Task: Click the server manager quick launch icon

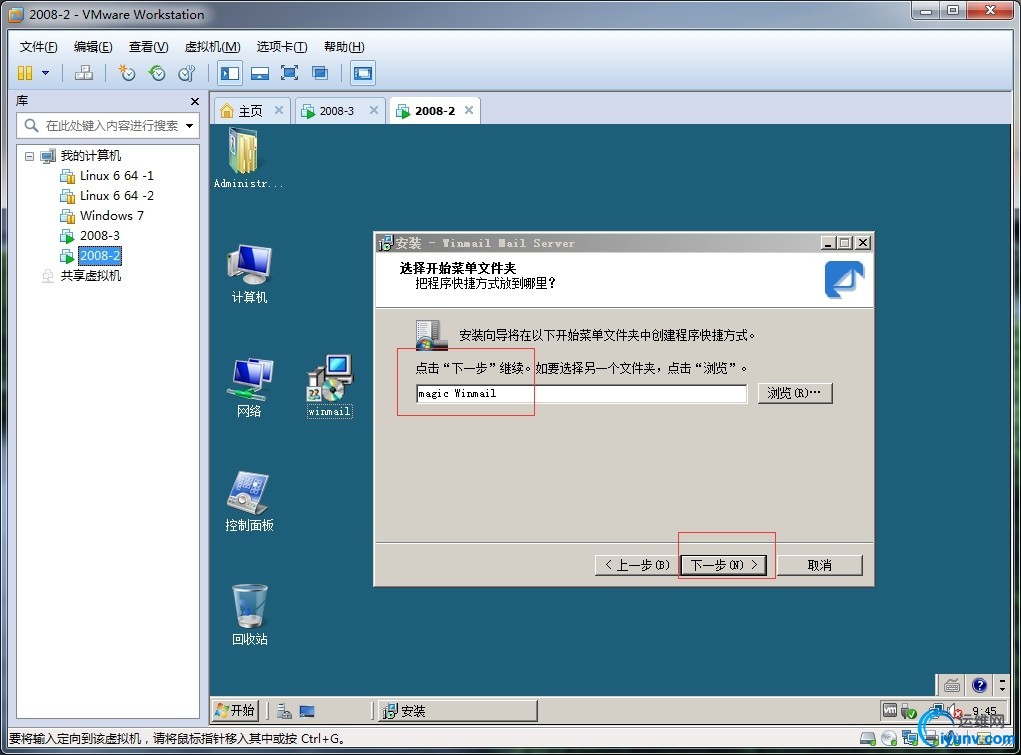Action: [284, 711]
